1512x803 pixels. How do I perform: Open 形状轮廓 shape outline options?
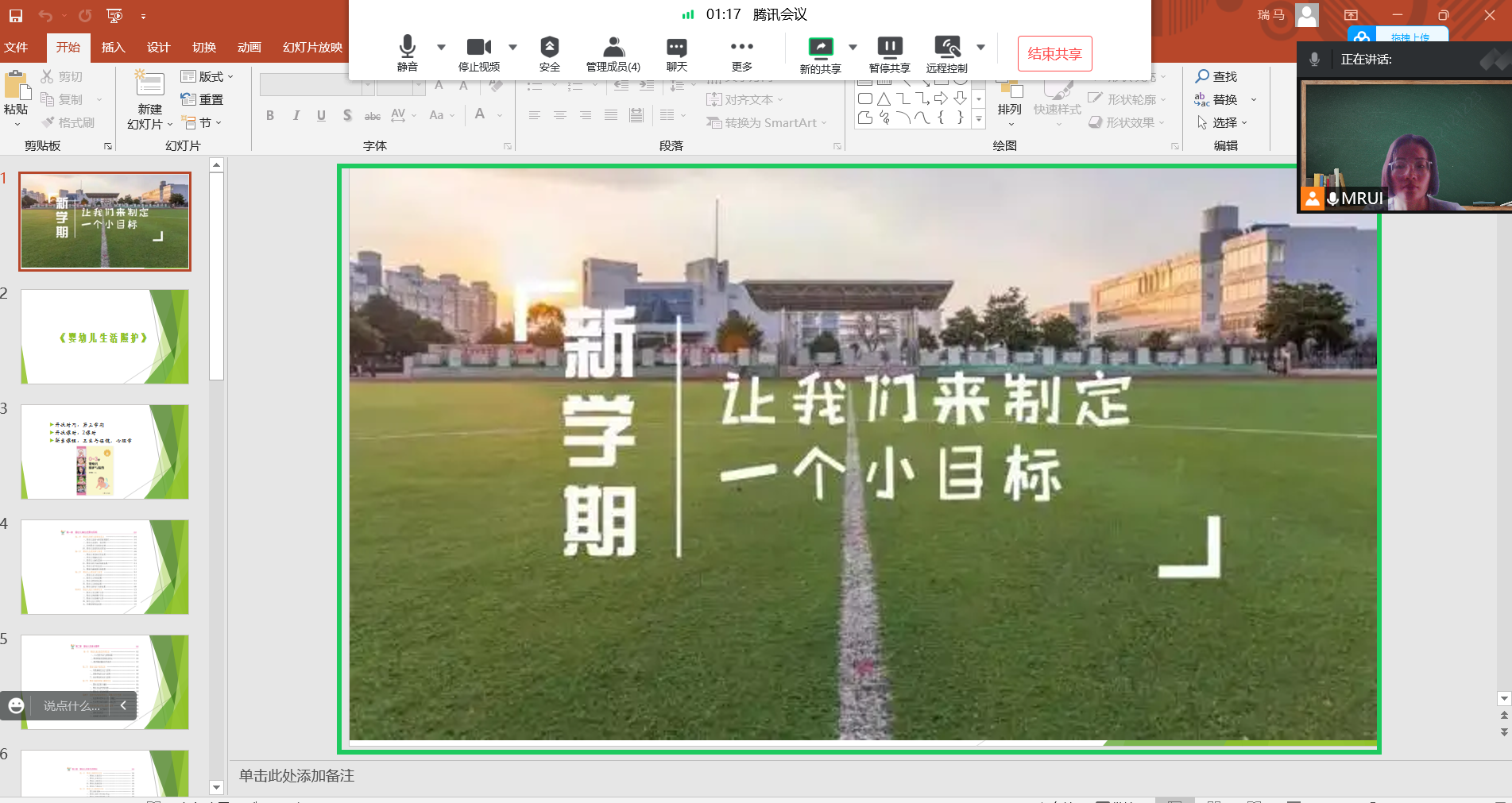pos(1127,99)
